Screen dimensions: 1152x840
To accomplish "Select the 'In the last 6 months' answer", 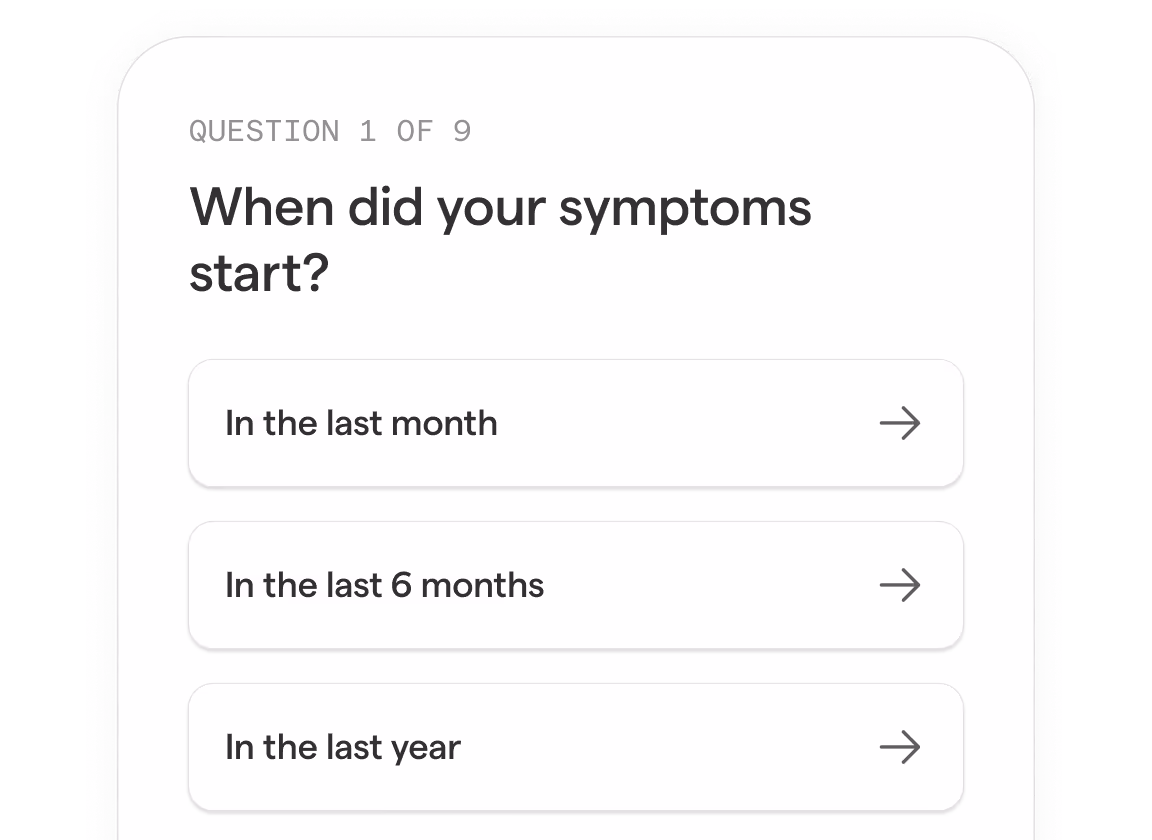I will click(x=575, y=585).
